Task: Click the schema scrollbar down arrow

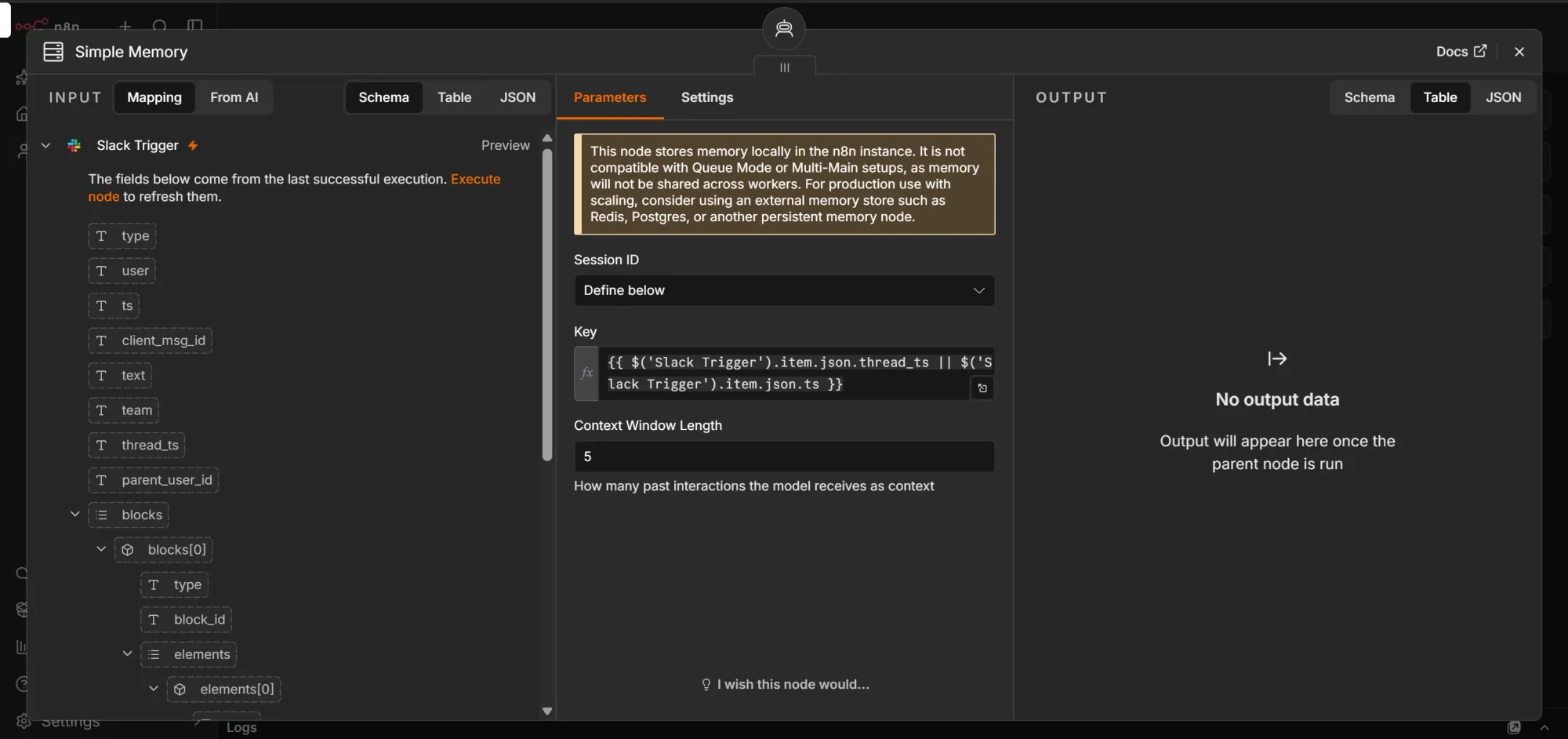Action: (547, 711)
